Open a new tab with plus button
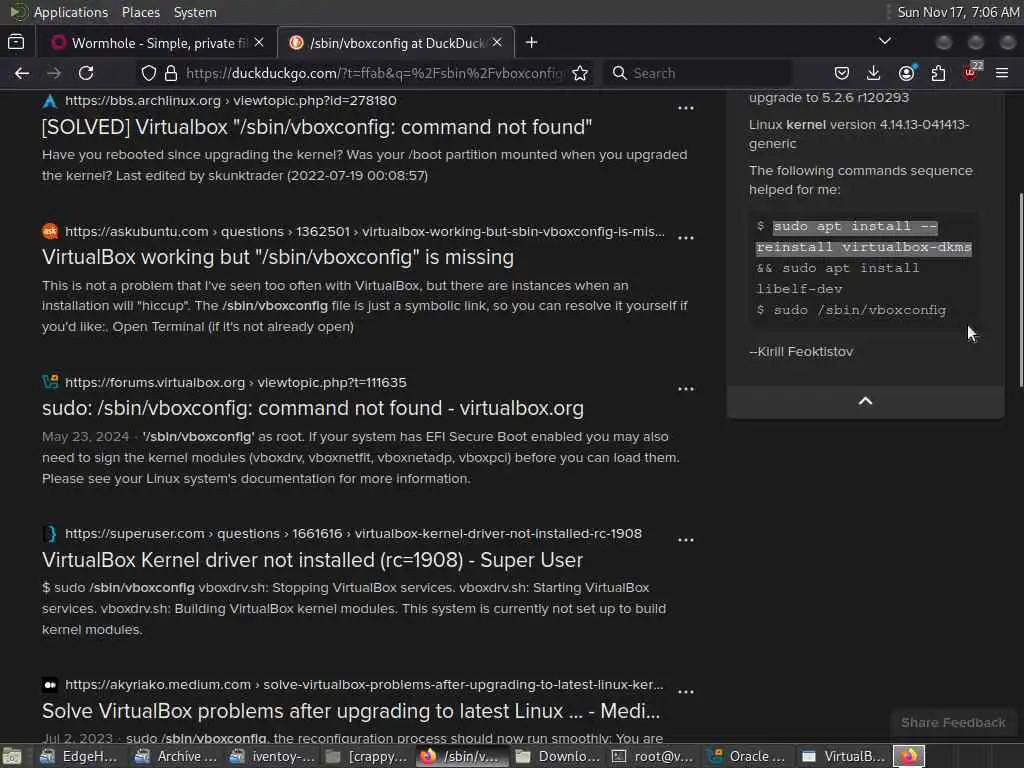This screenshot has height=768, width=1024. [x=532, y=42]
